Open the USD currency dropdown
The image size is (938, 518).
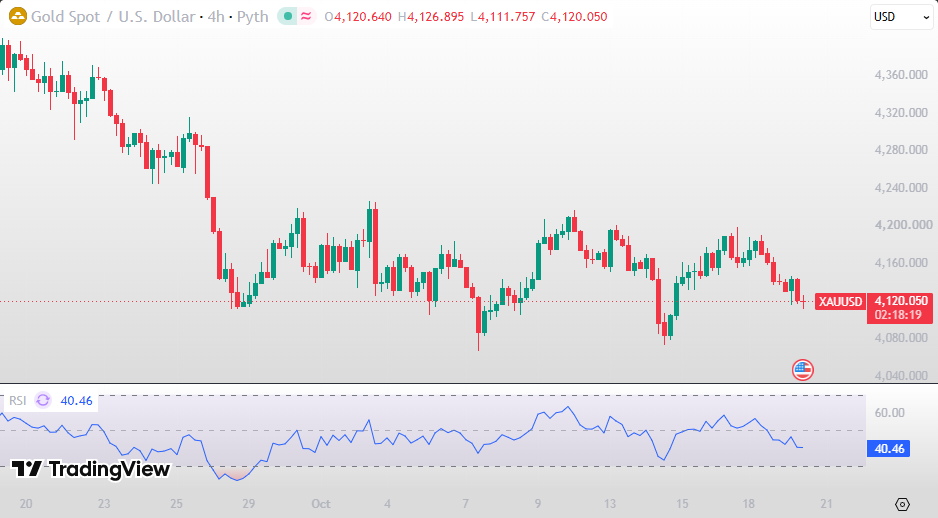coord(901,17)
